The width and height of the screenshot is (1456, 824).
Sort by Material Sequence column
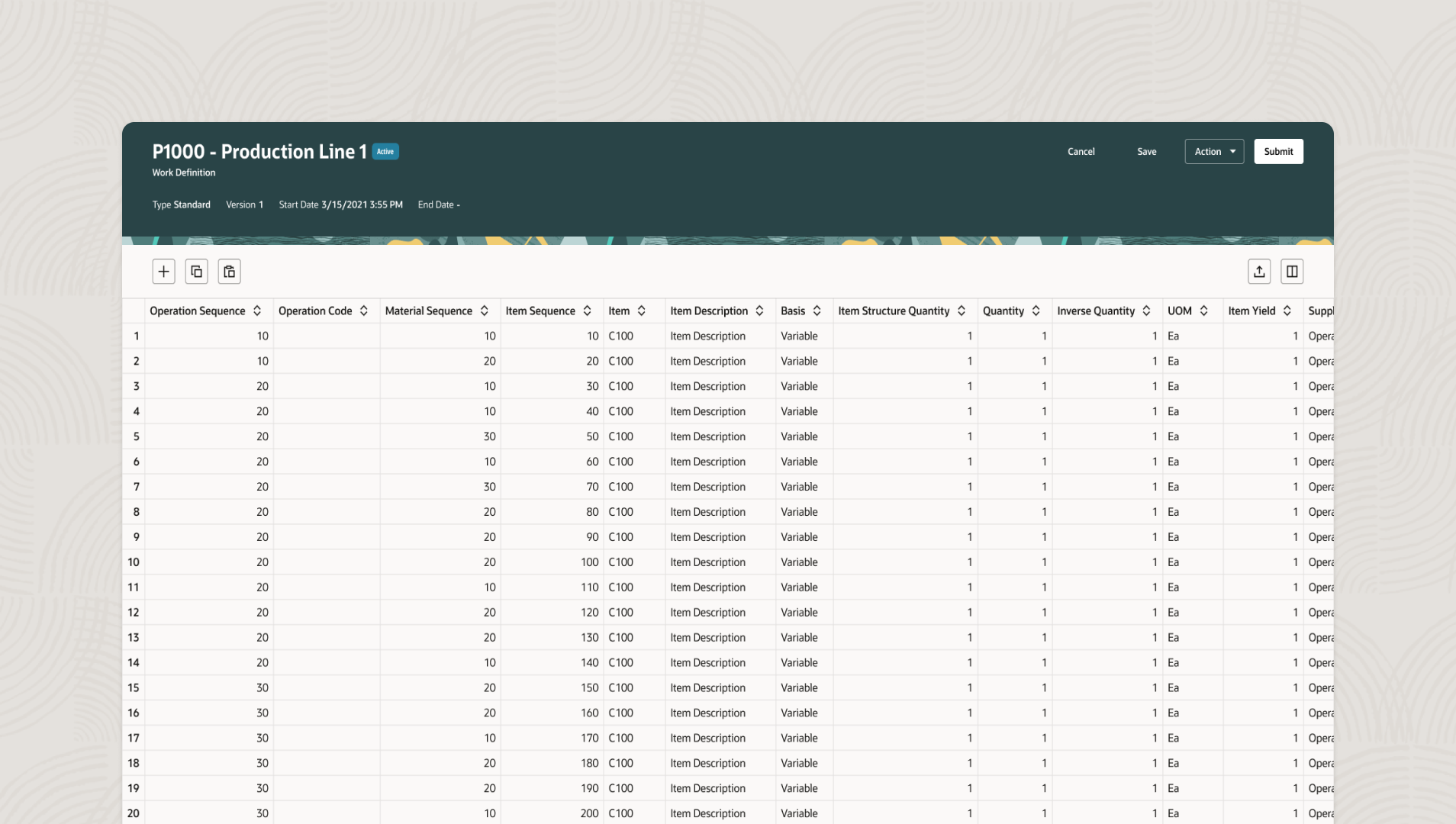(x=485, y=311)
